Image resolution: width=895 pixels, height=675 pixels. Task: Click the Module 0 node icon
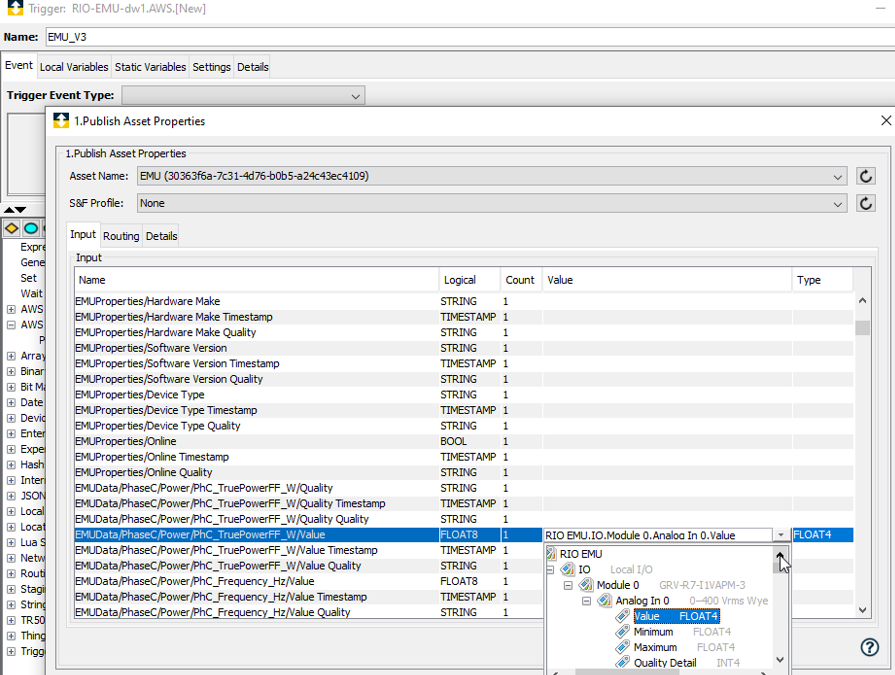pos(586,585)
